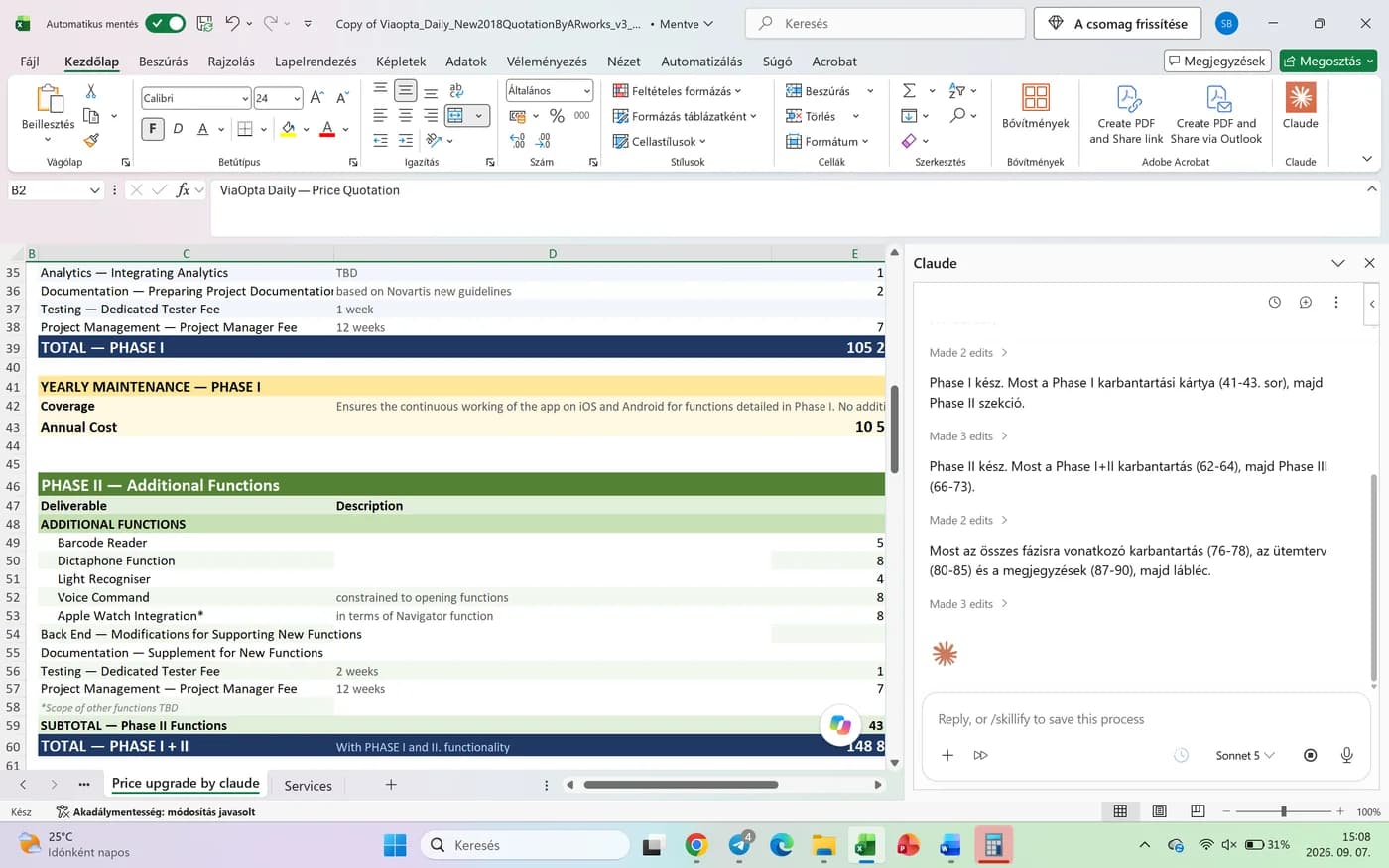Toggle the Automatikus mentés switch off
The width and height of the screenshot is (1389, 868).
pos(165,23)
